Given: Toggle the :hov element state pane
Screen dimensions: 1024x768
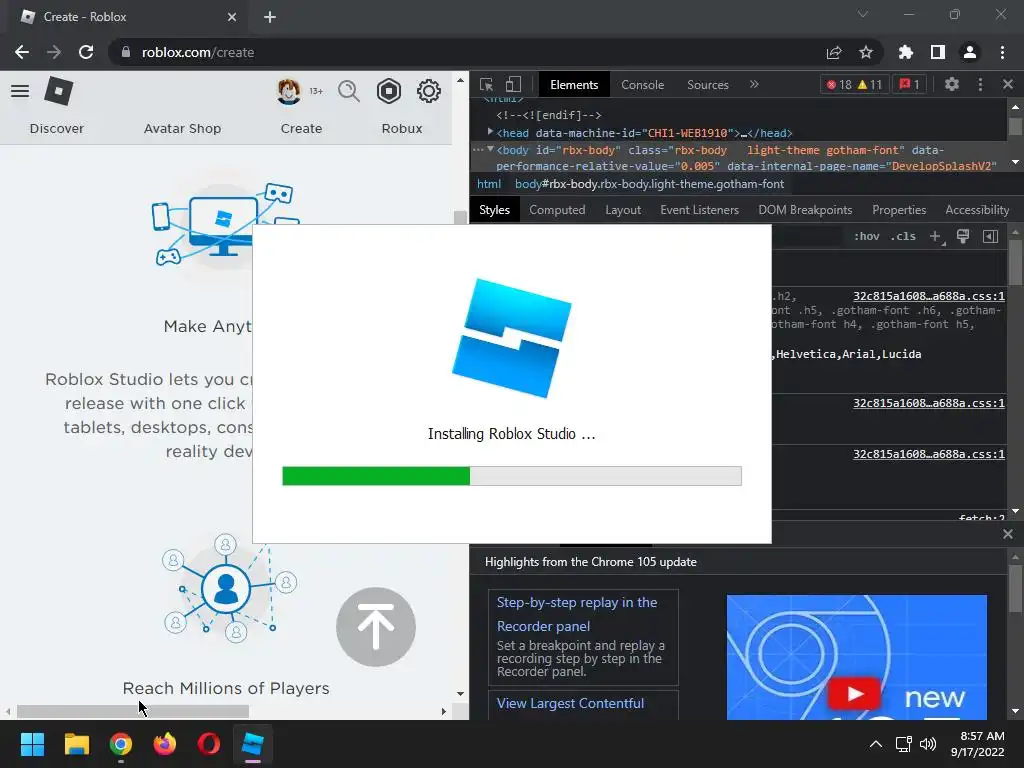Looking at the screenshot, I should pyautogui.click(x=867, y=236).
